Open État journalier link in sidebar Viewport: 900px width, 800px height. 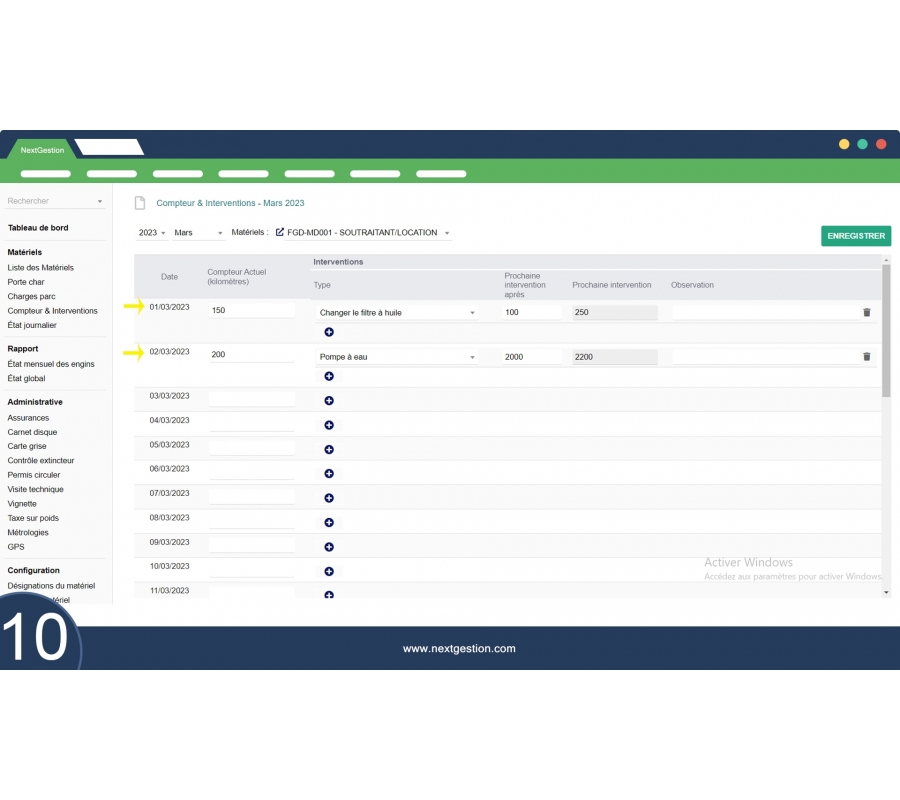pos(32,325)
